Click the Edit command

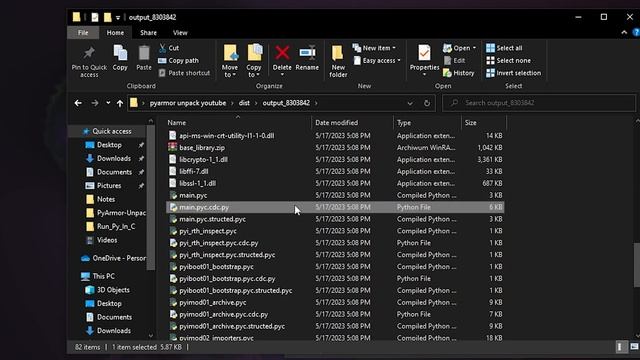tap(454, 60)
